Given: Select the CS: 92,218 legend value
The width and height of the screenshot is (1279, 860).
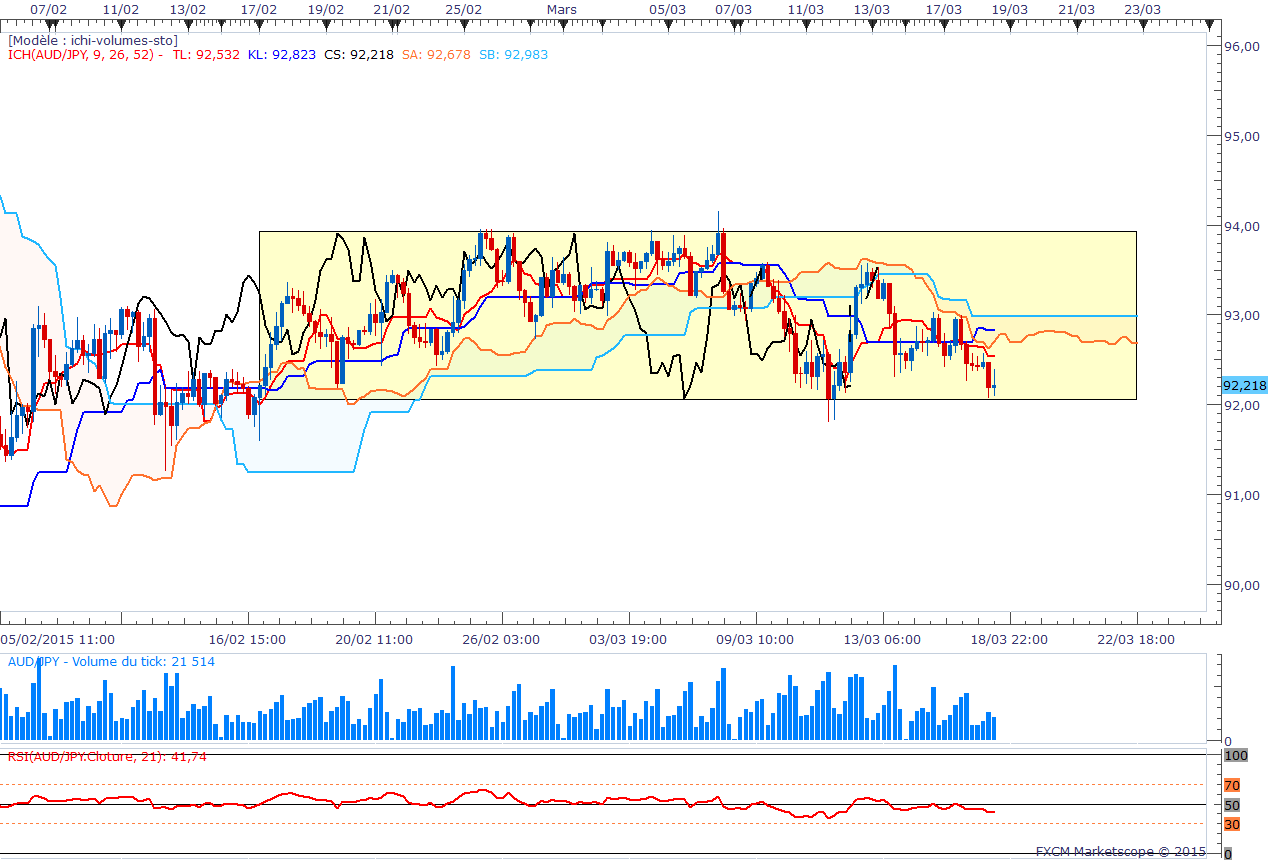Looking at the screenshot, I should [x=360, y=55].
